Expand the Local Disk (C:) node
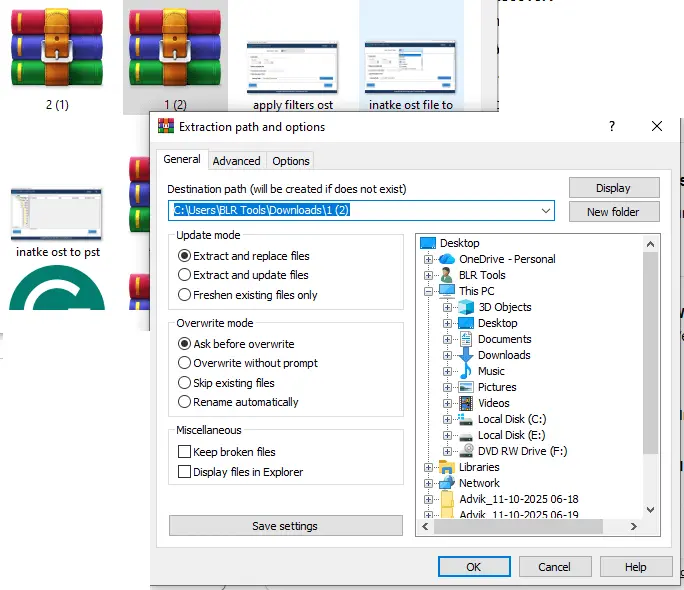The image size is (684, 590). click(447, 419)
